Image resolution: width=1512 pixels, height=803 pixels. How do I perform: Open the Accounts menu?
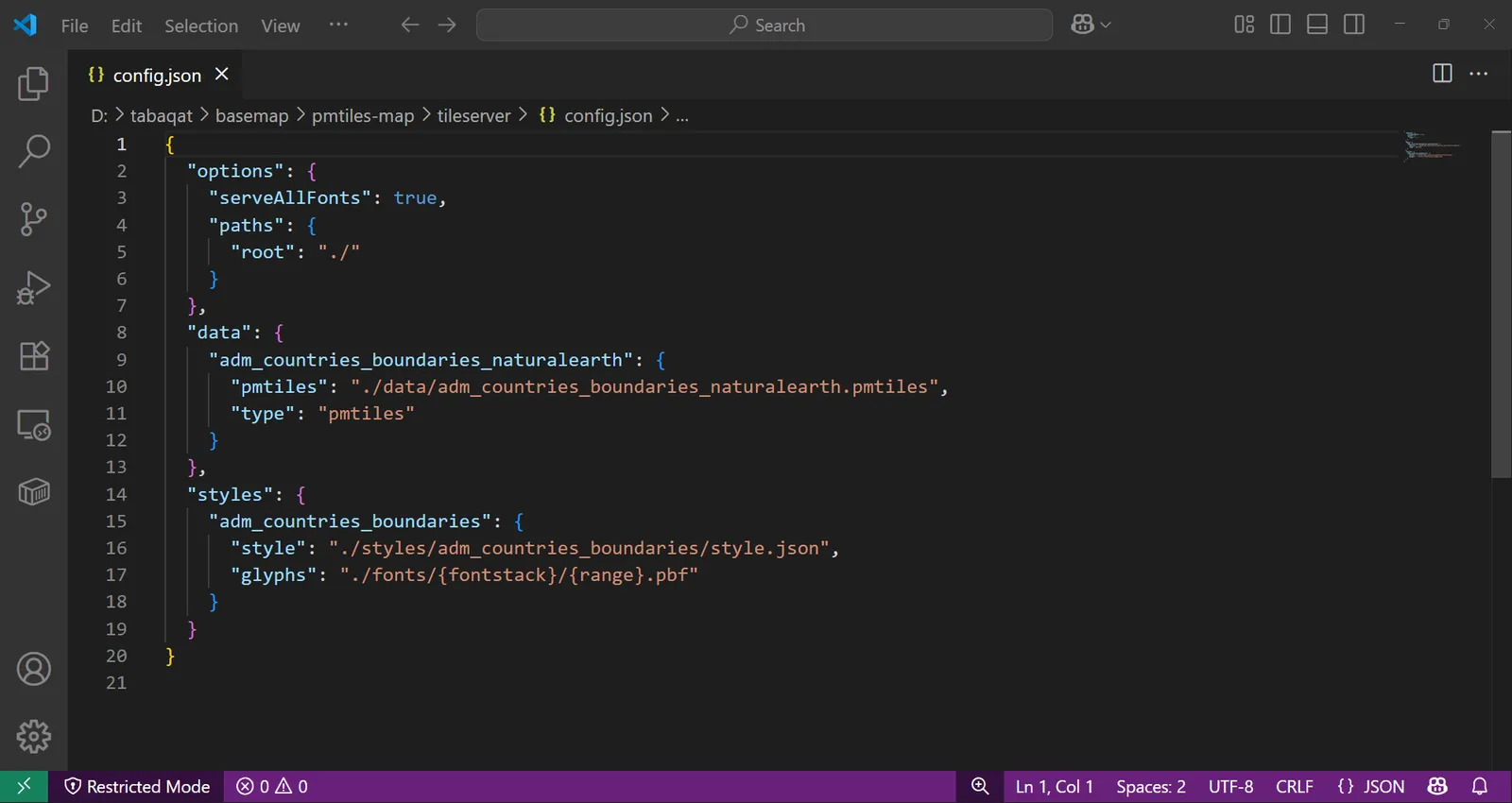[x=33, y=669]
